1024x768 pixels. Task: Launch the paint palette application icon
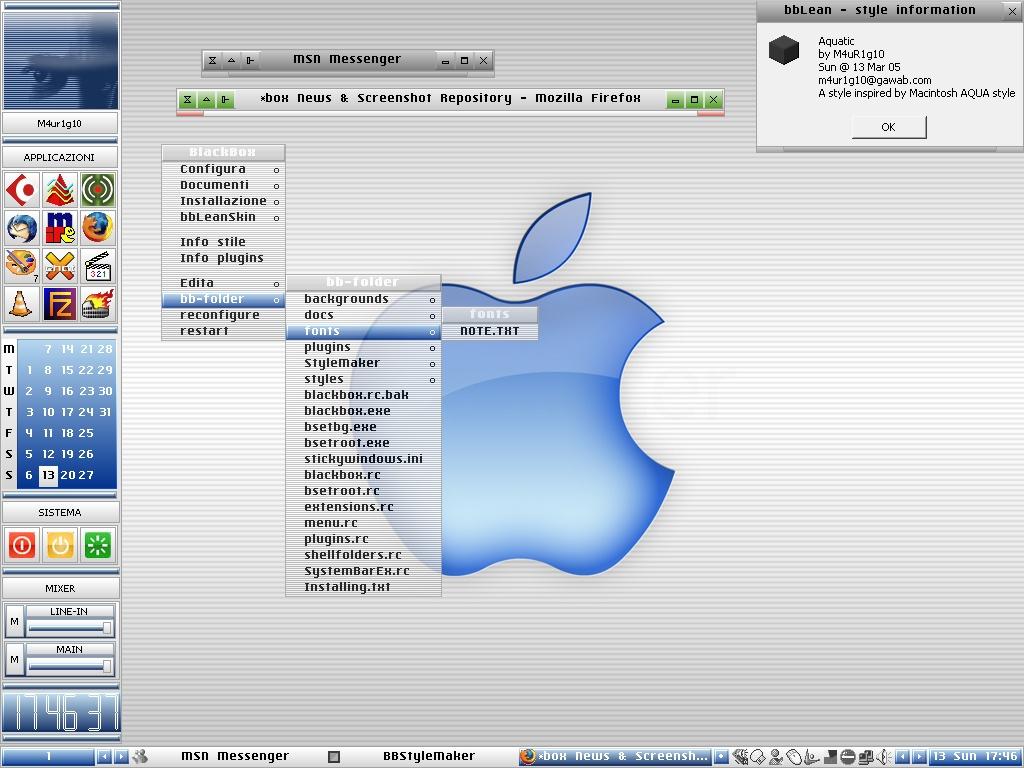(22, 266)
